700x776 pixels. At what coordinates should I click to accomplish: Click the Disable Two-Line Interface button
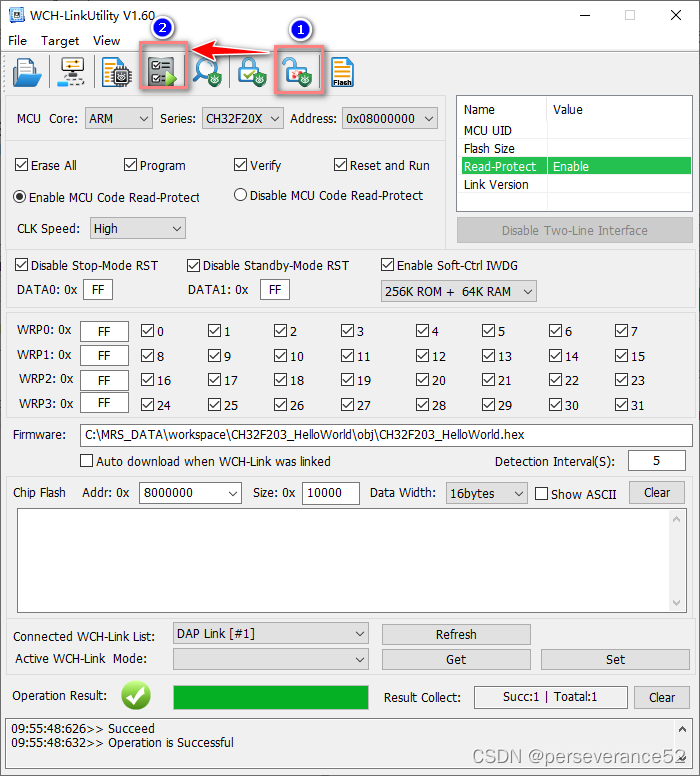click(x=575, y=230)
